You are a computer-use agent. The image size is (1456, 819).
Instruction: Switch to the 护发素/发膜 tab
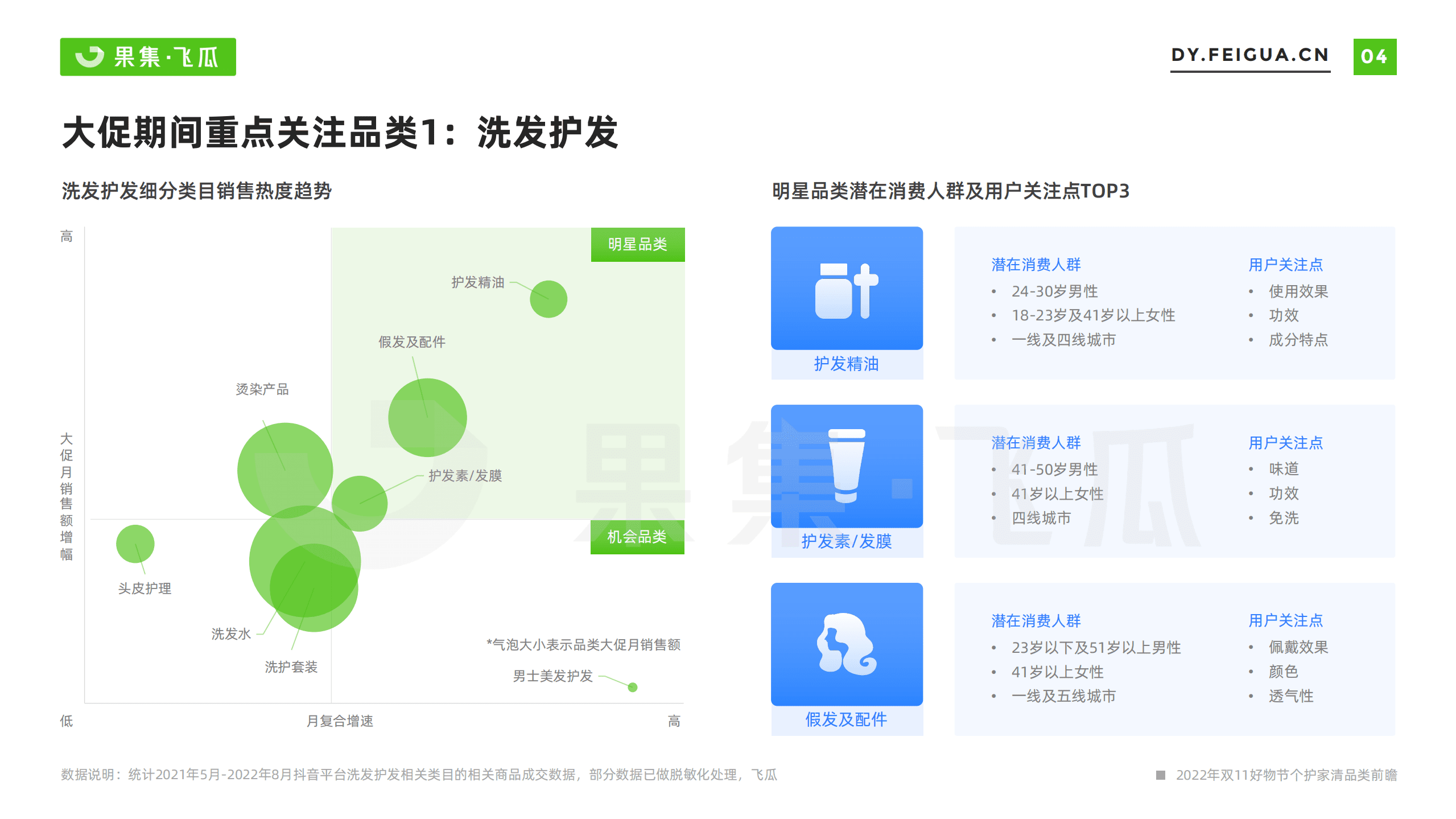click(x=847, y=542)
